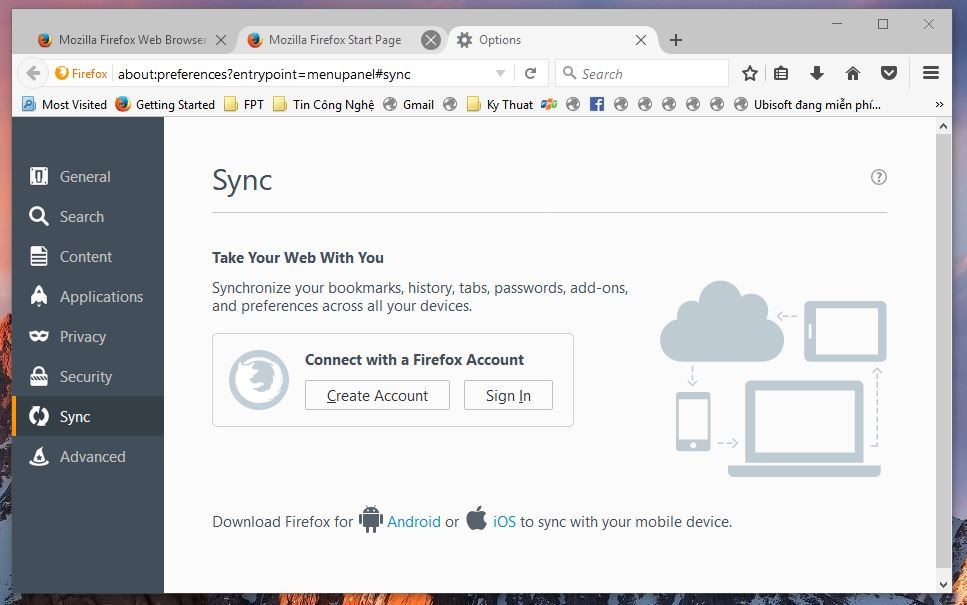Click scrollbar up arrow
Viewport: 967px width, 605px height.
click(x=943, y=126)
